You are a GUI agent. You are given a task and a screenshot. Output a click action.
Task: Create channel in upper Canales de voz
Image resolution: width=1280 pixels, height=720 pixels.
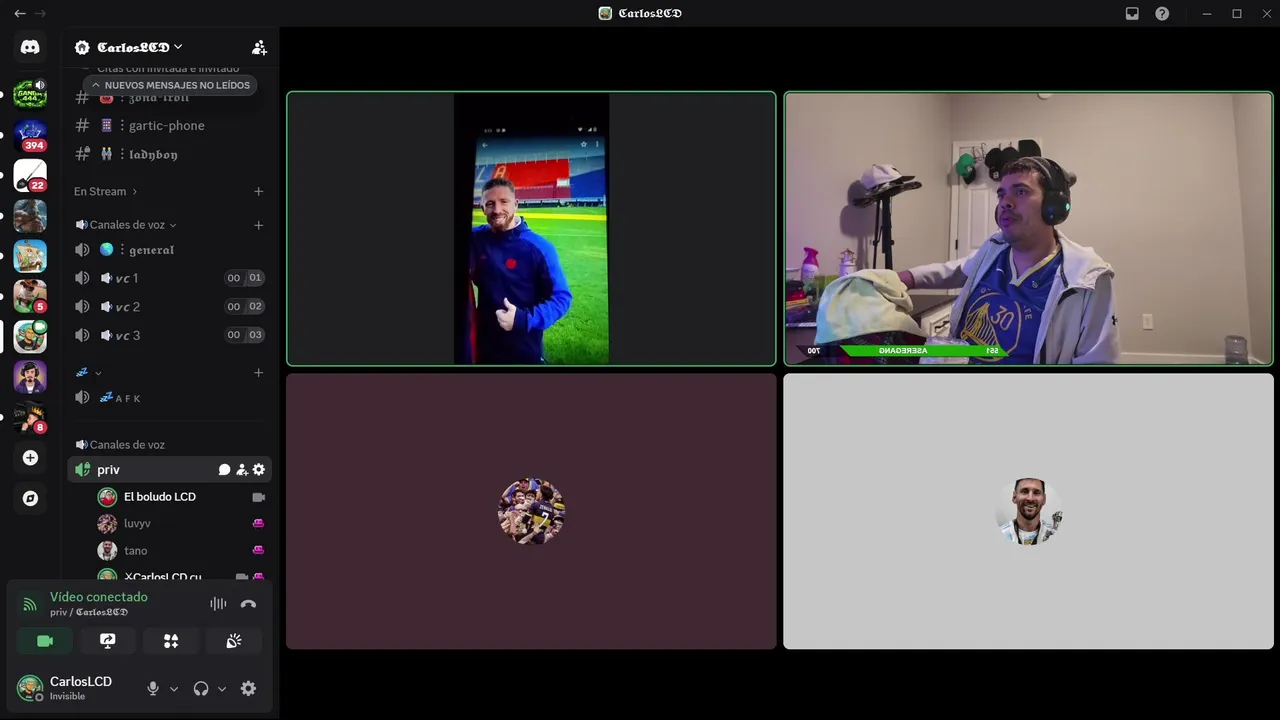click(258, 225)
